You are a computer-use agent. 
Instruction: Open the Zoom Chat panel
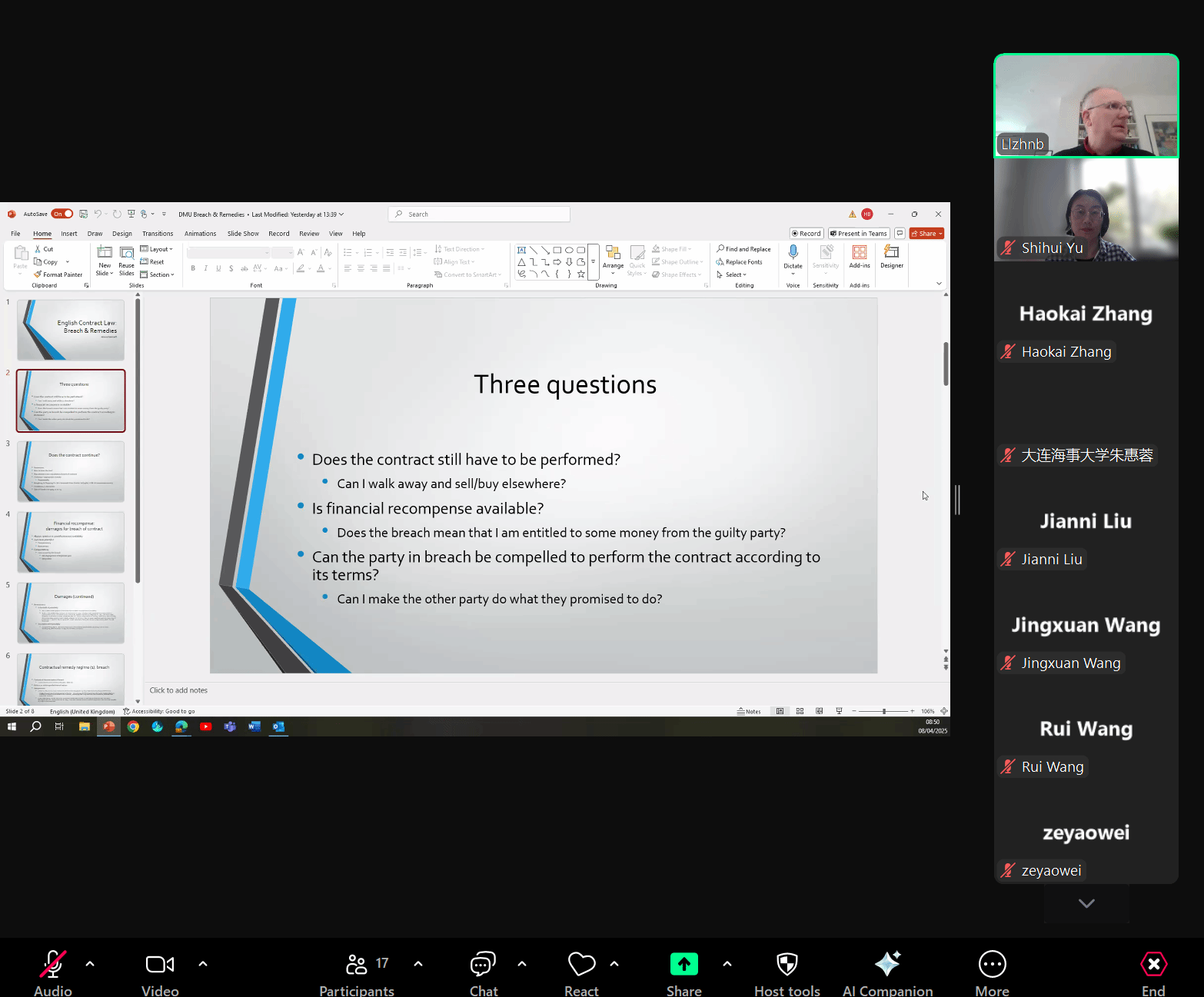(x=483, y=964)
